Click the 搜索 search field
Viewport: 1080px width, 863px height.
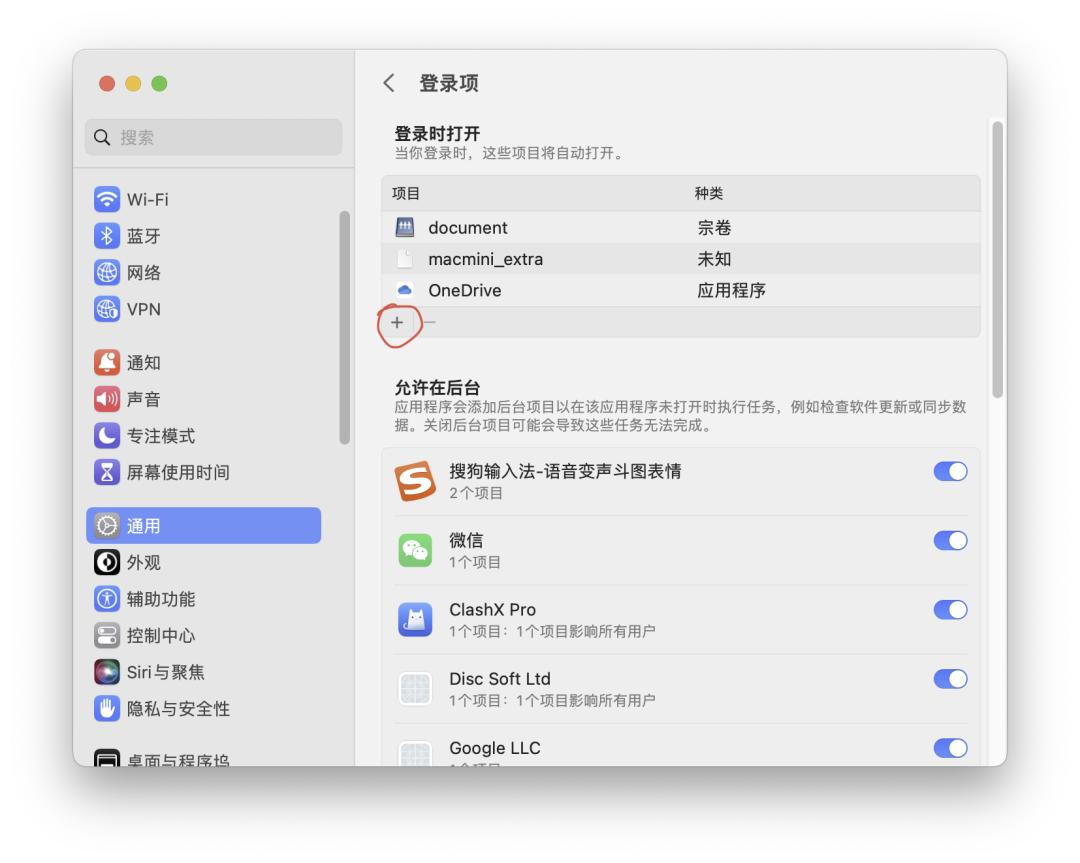point(213,137)
